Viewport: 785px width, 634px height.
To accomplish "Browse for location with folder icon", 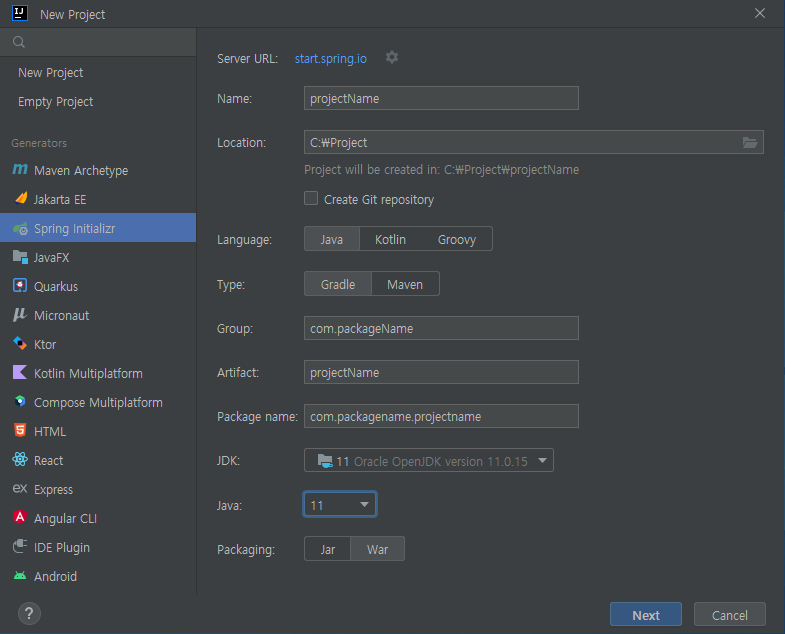I will pyautogui.click(x=749, y=143).
